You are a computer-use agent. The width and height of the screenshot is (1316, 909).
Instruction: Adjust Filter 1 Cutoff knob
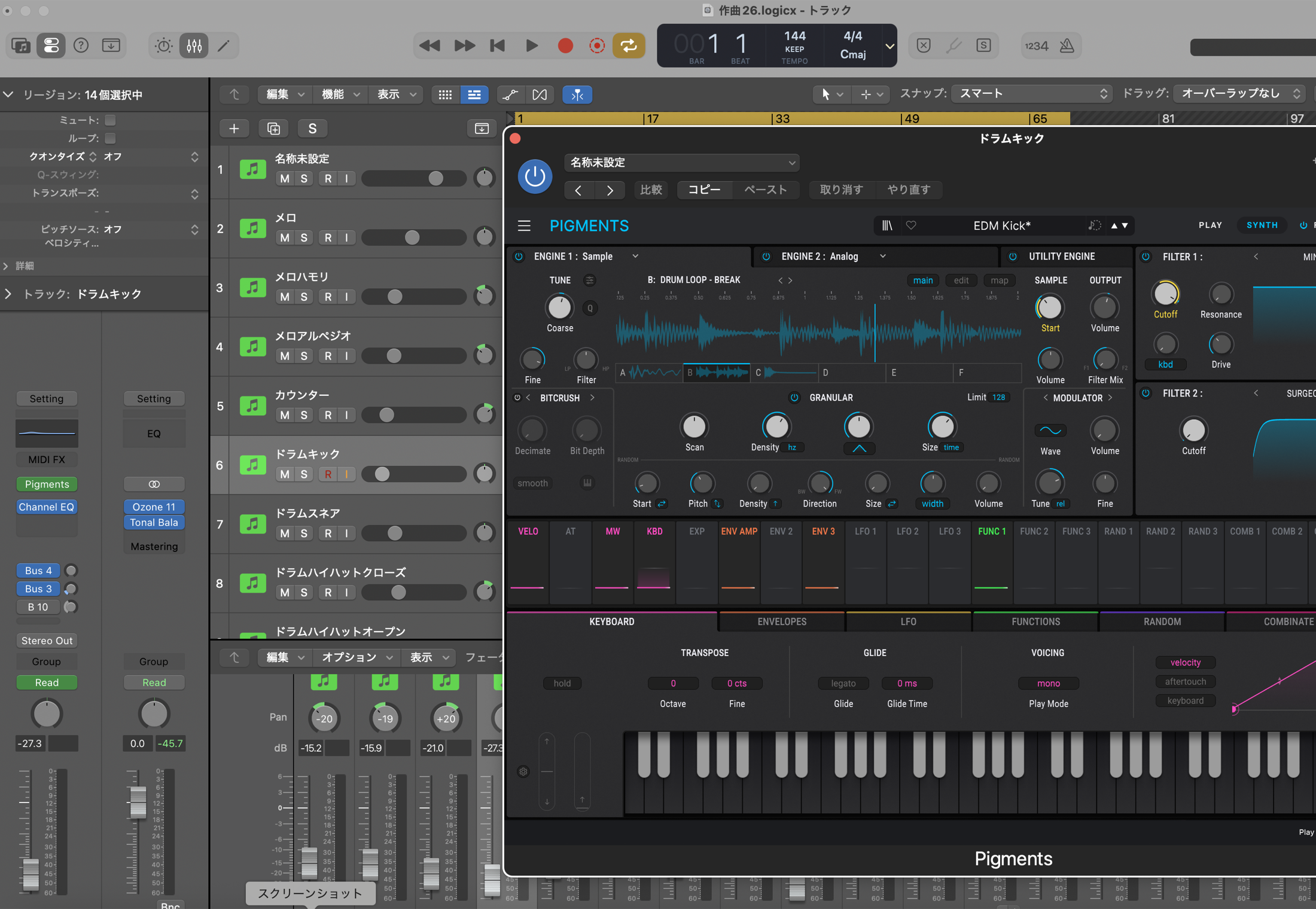[x=1165, y=294]
